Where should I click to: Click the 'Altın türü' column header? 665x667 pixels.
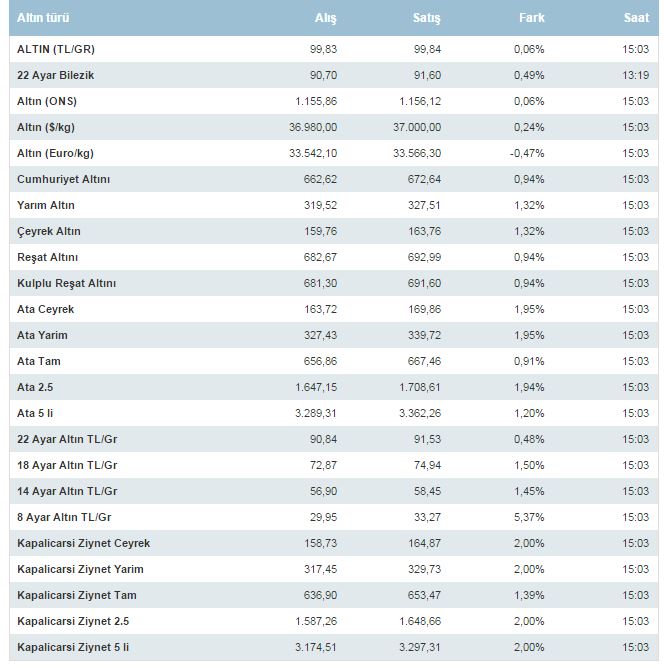[x=43, y=18]
